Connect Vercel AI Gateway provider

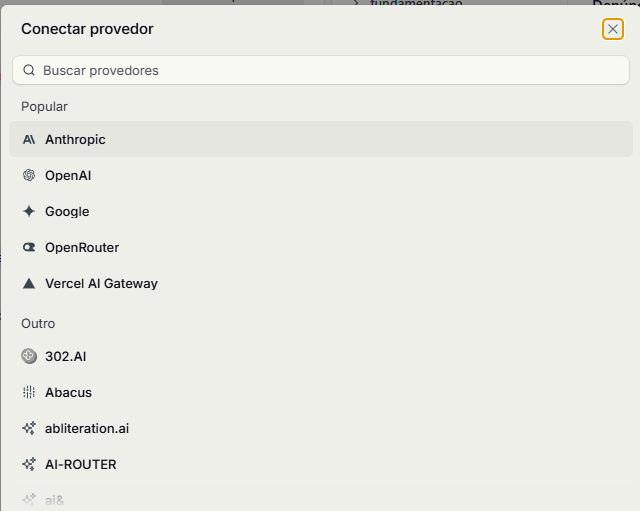coord(321,283)
